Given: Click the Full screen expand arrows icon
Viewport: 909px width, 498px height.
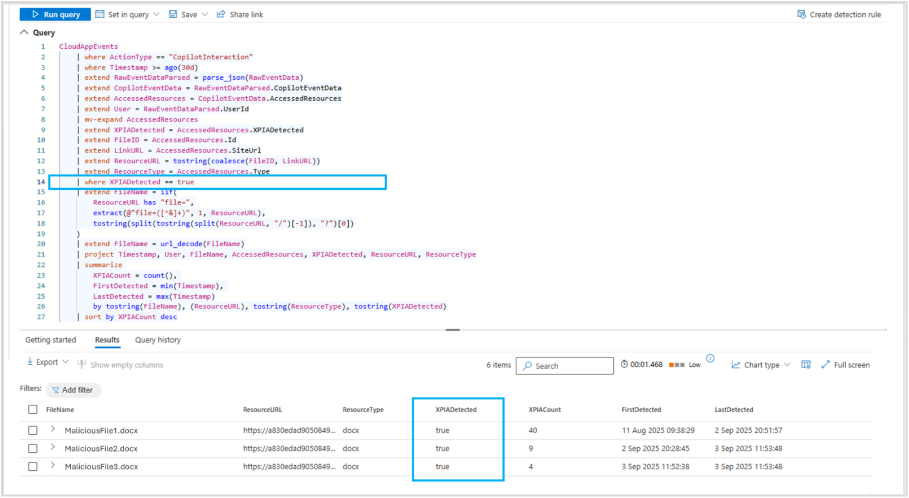Looking at the screenshot, I should click(826, 365).
